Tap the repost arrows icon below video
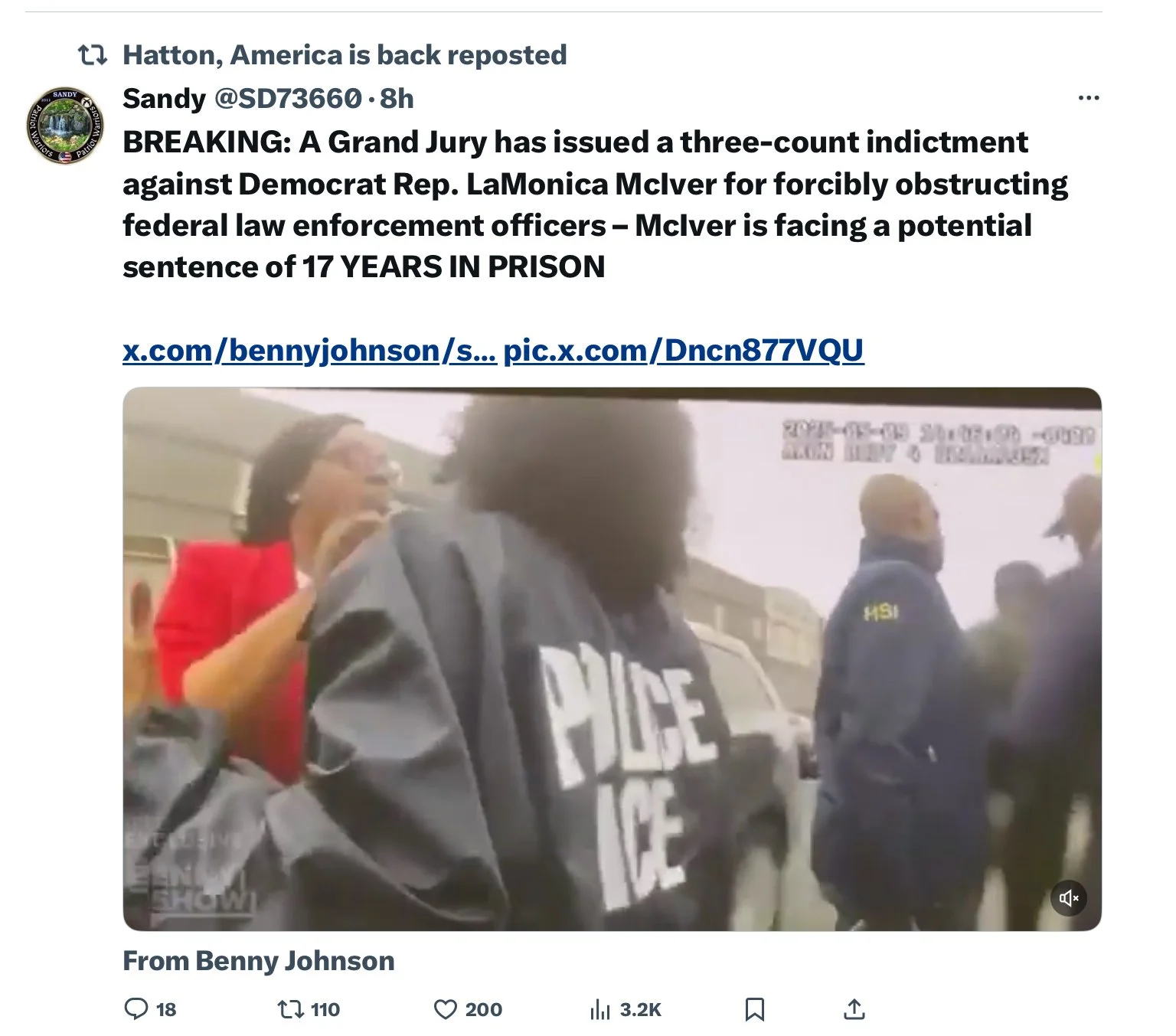Screen dimensions: 1176x1036 (290, 1009)
